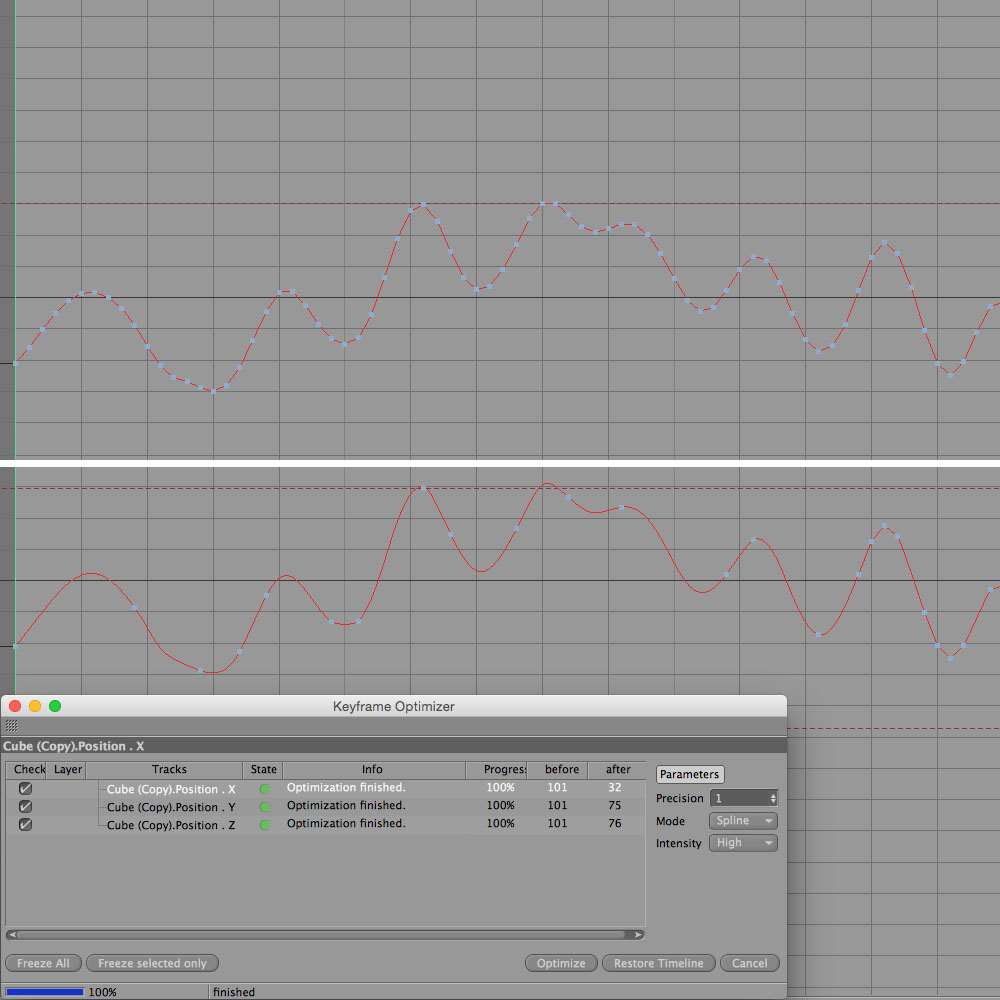Select the Cube (Copy).Position . X track row

point(325,789)
